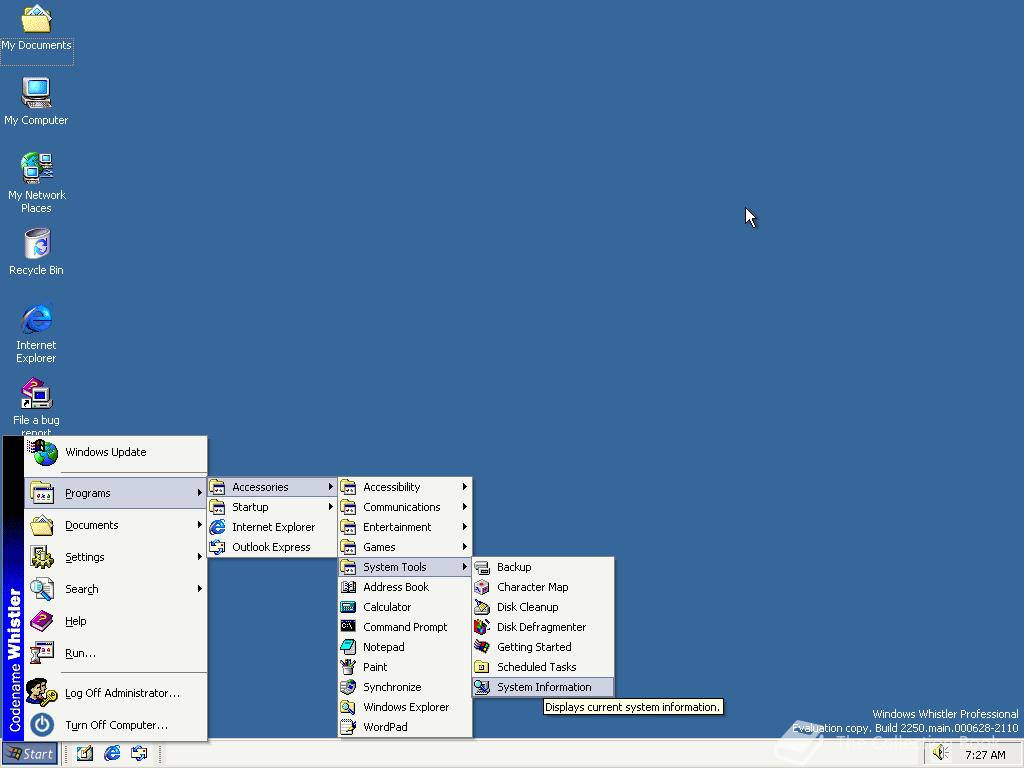This screenshot has width=1024, height=768.
Task: Click the Help book icon in Start menu
Action: pyautogui.click(x=42, y=621)
